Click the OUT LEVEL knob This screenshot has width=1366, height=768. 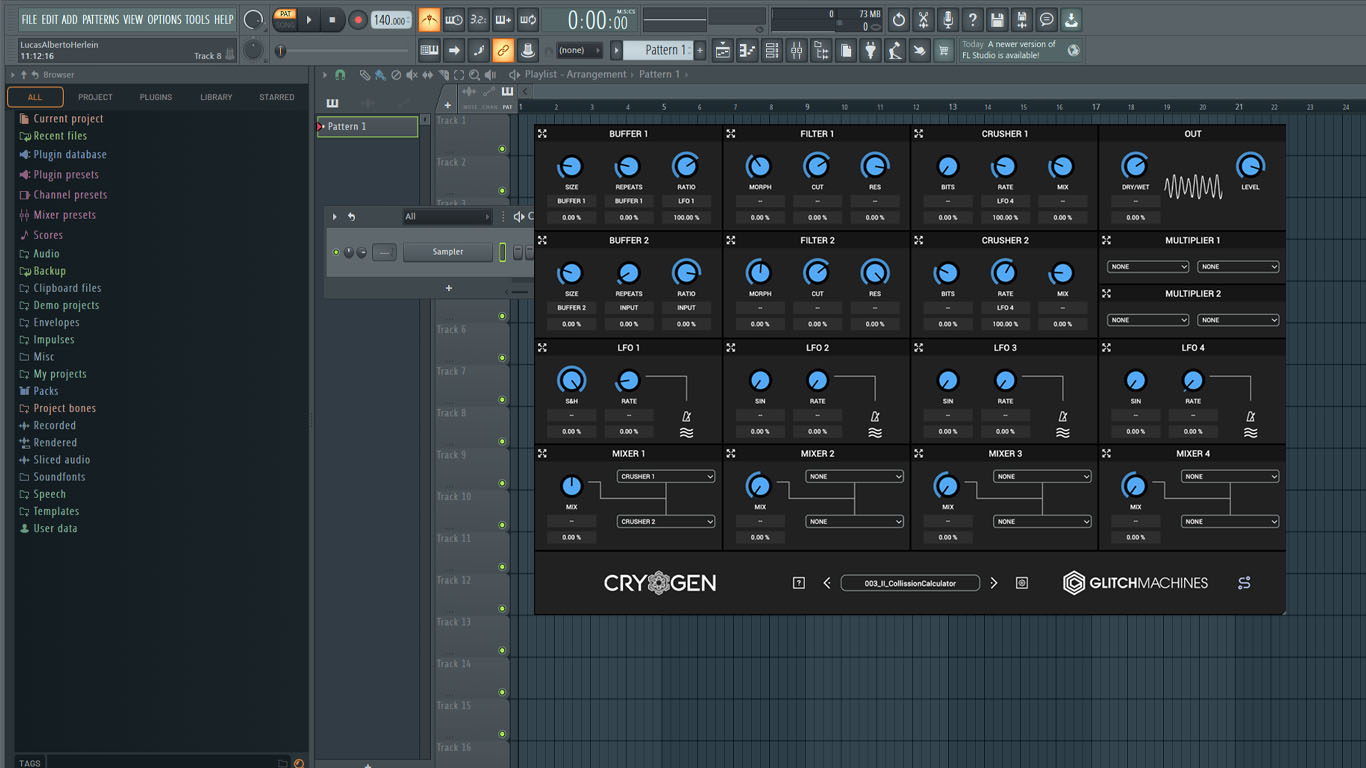pyautogui.click(x=1250, y=165)
